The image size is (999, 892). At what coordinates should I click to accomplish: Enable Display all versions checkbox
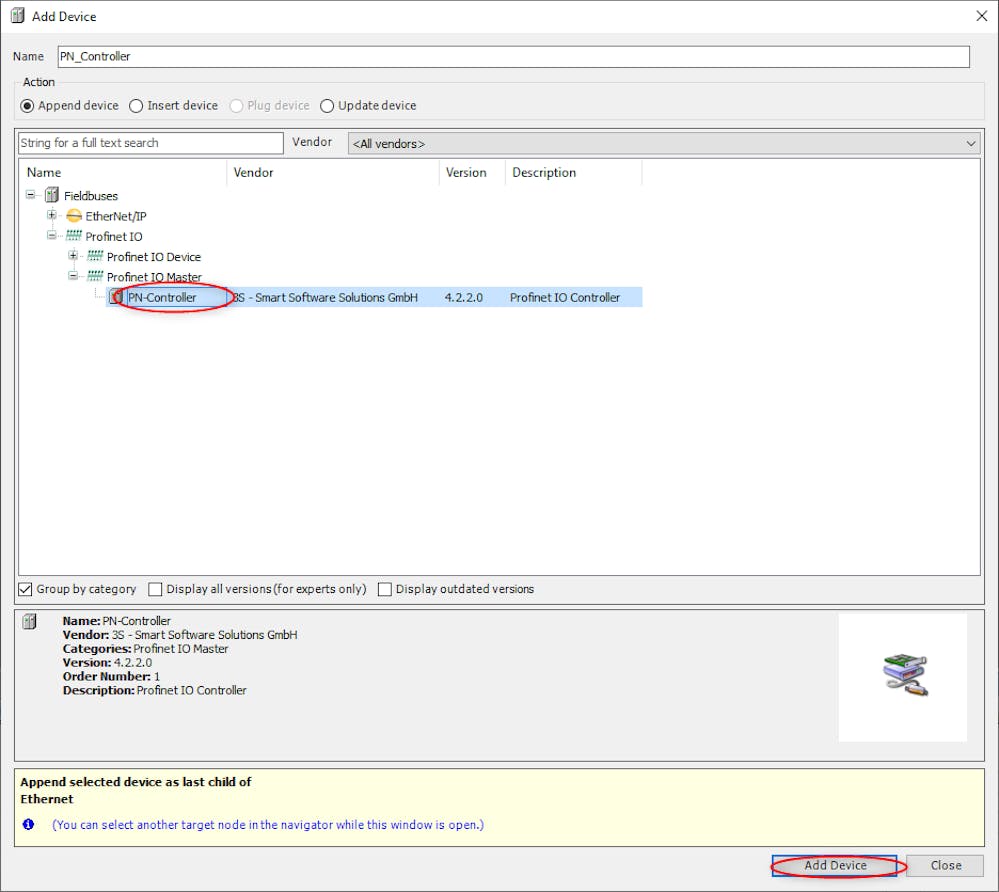pos(155,589)
